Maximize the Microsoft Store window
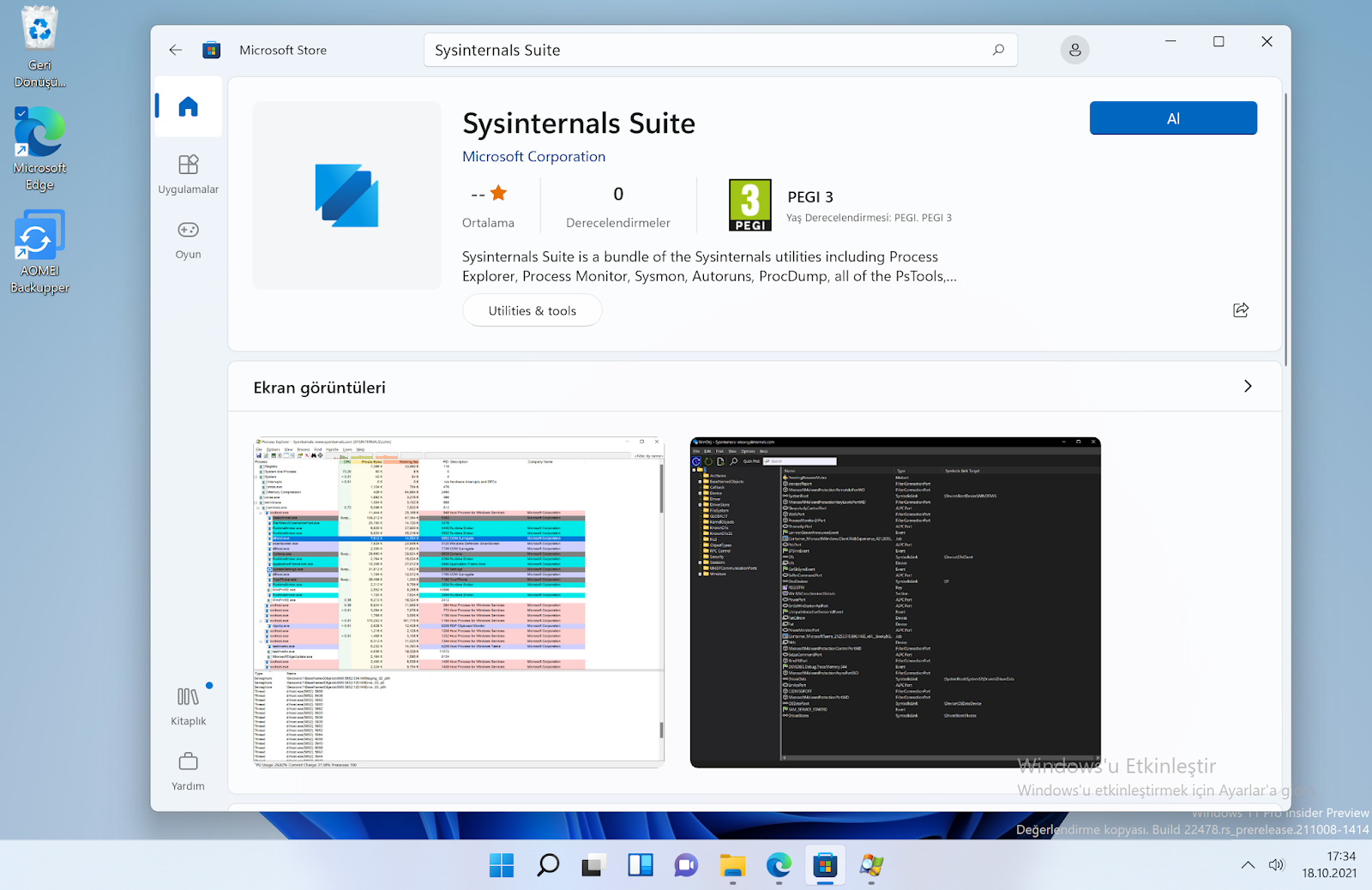Image resolution: width=1372 pixels, height=890 pixels. coord(1219,41)
